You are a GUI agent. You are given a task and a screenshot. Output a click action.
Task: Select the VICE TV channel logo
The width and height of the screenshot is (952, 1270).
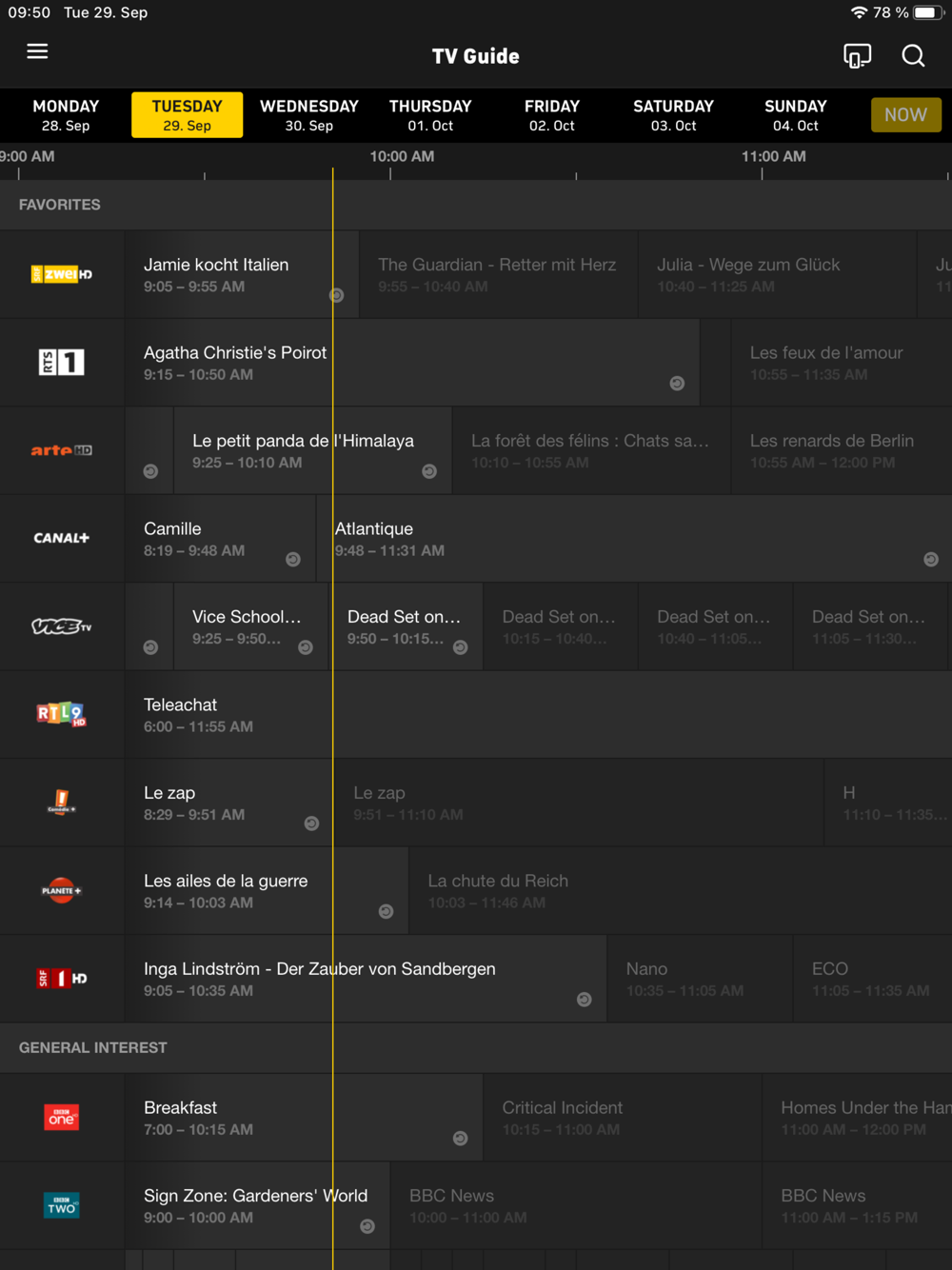coord(62,626)
